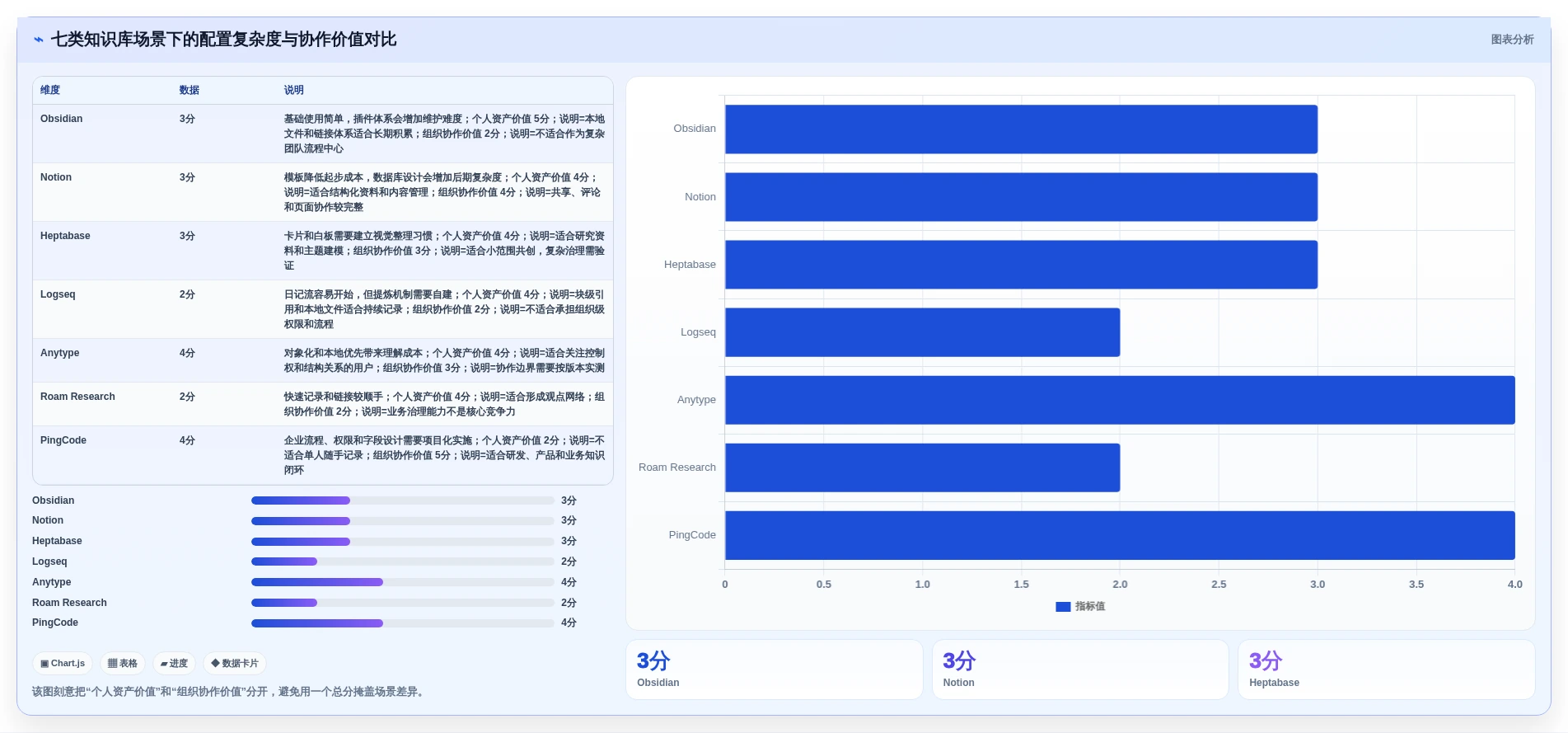Click the Notion progress bar

[x=402, y=521]
